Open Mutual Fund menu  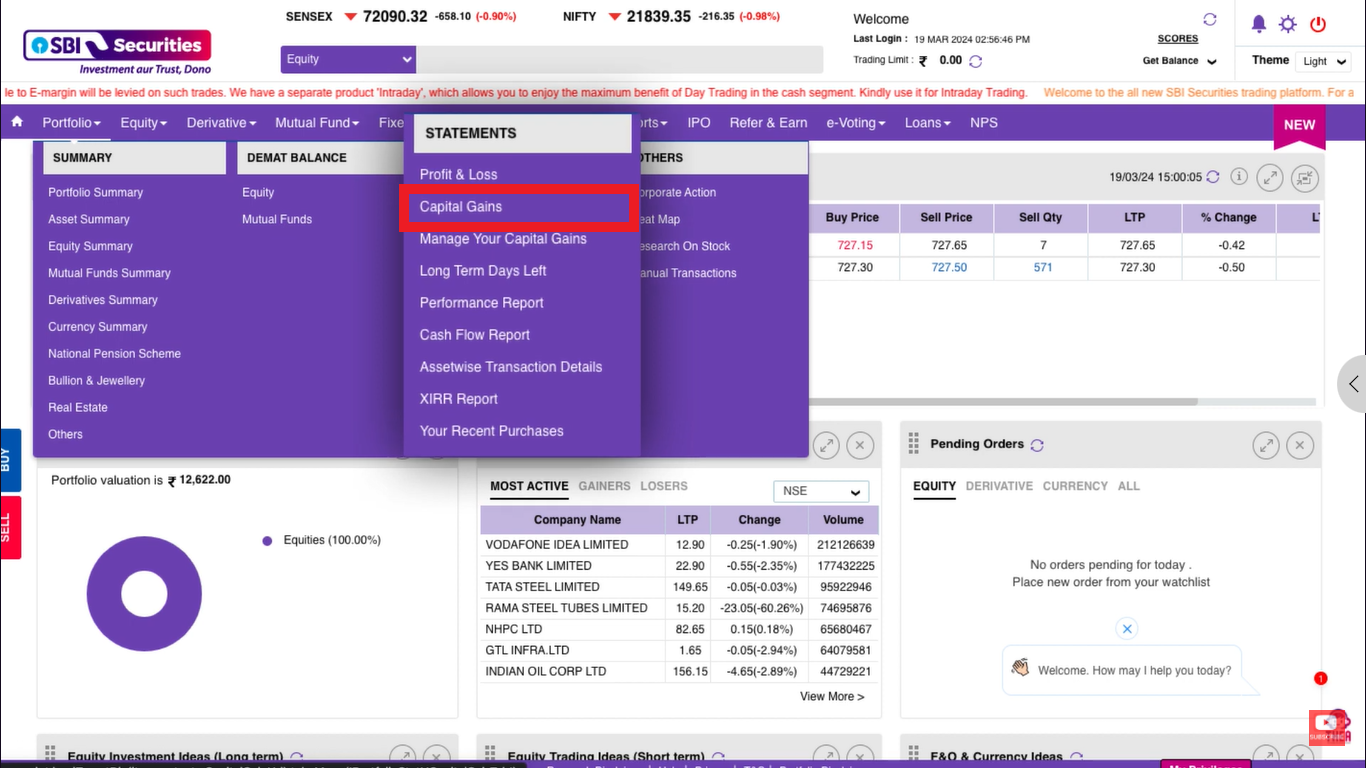[317, 123]
